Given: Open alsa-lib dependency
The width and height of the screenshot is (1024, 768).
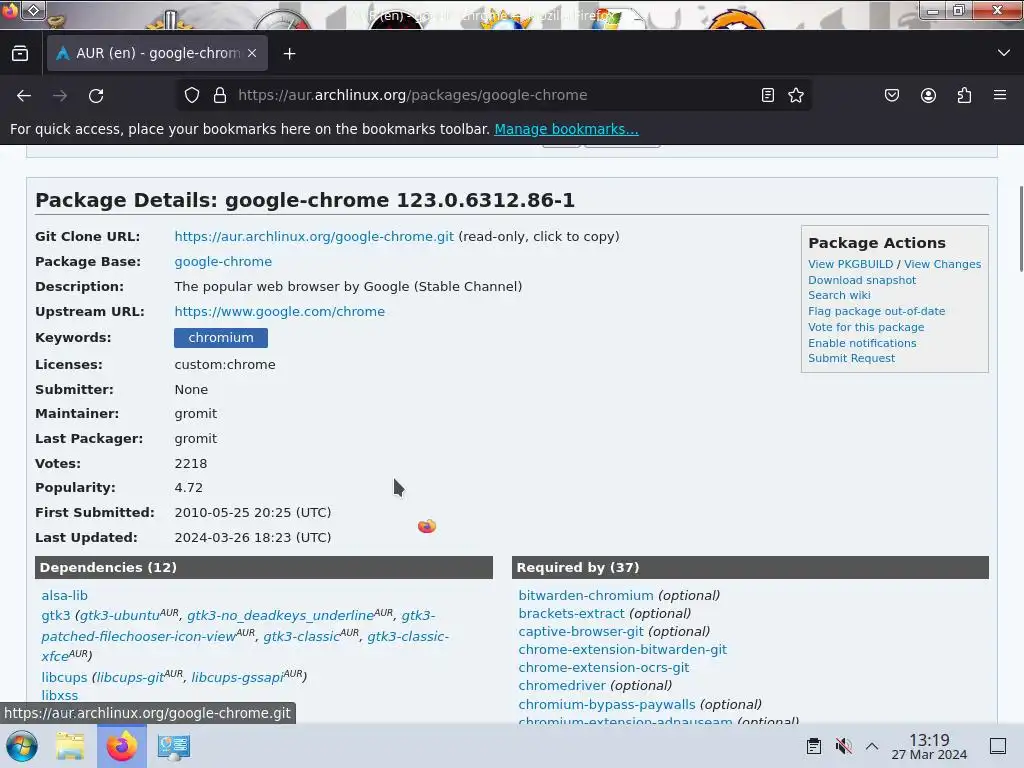Looking at the screenshot, I should (64, 596).
